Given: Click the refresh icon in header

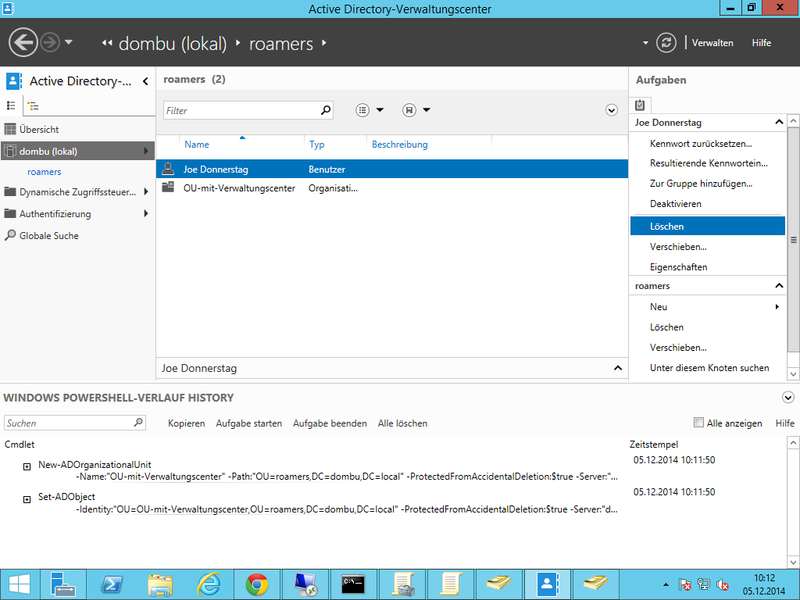Looking at the screenshot, I should click(x=666, y=43).
